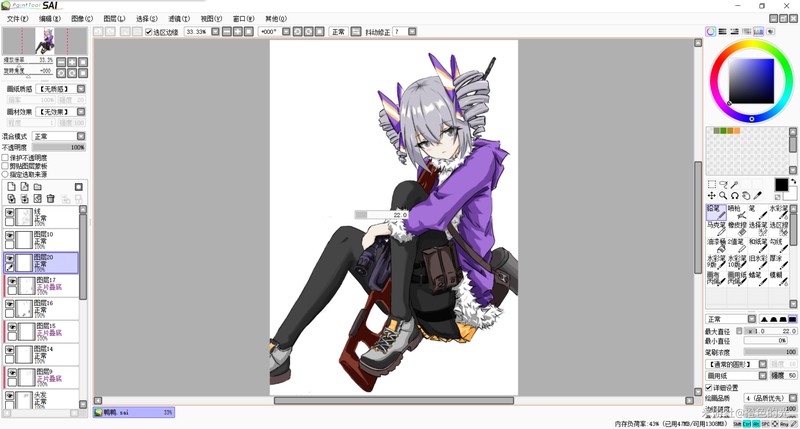Uncheck 详细设置 in brush settings
The height and width of the screenshot is (429, 800).
click(710, 387)
